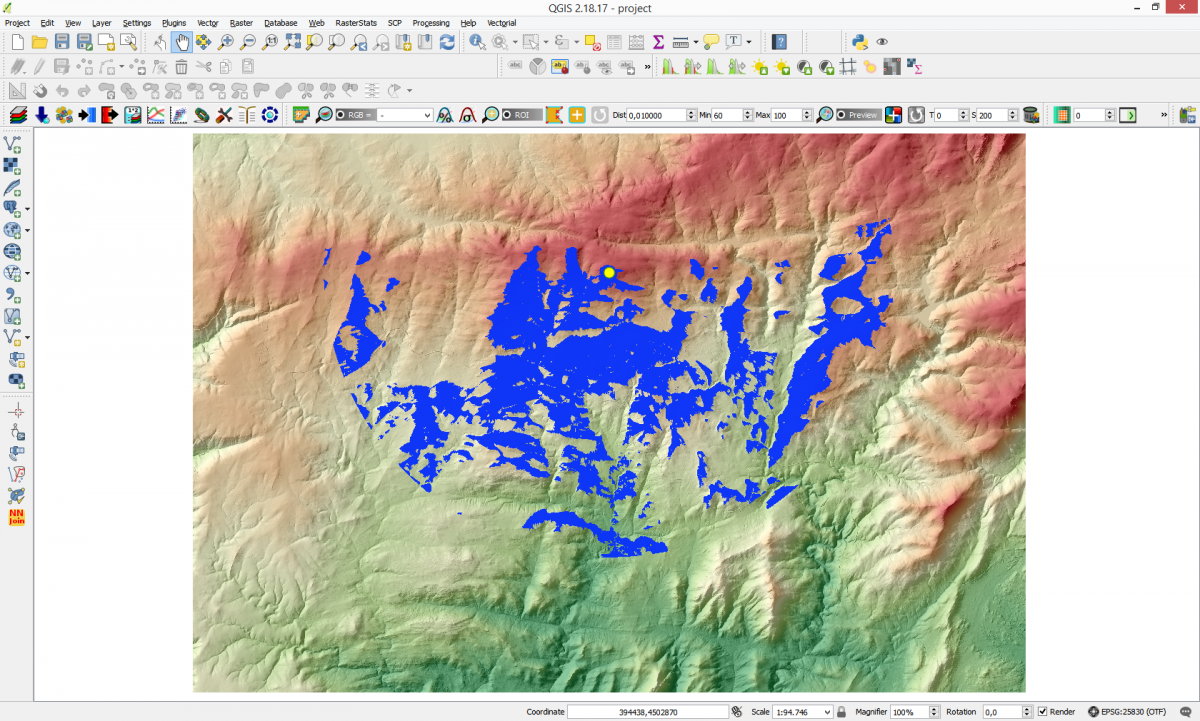This screenshot has width=1200, height=721.
Task: Open the SCP menu
Action: (x=394, y=22)
